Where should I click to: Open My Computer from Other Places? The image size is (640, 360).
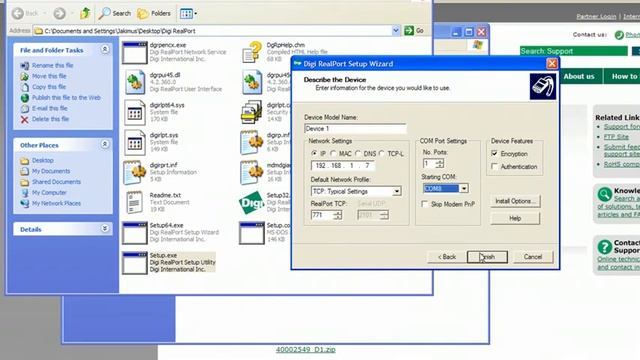[x=49, y=192]
